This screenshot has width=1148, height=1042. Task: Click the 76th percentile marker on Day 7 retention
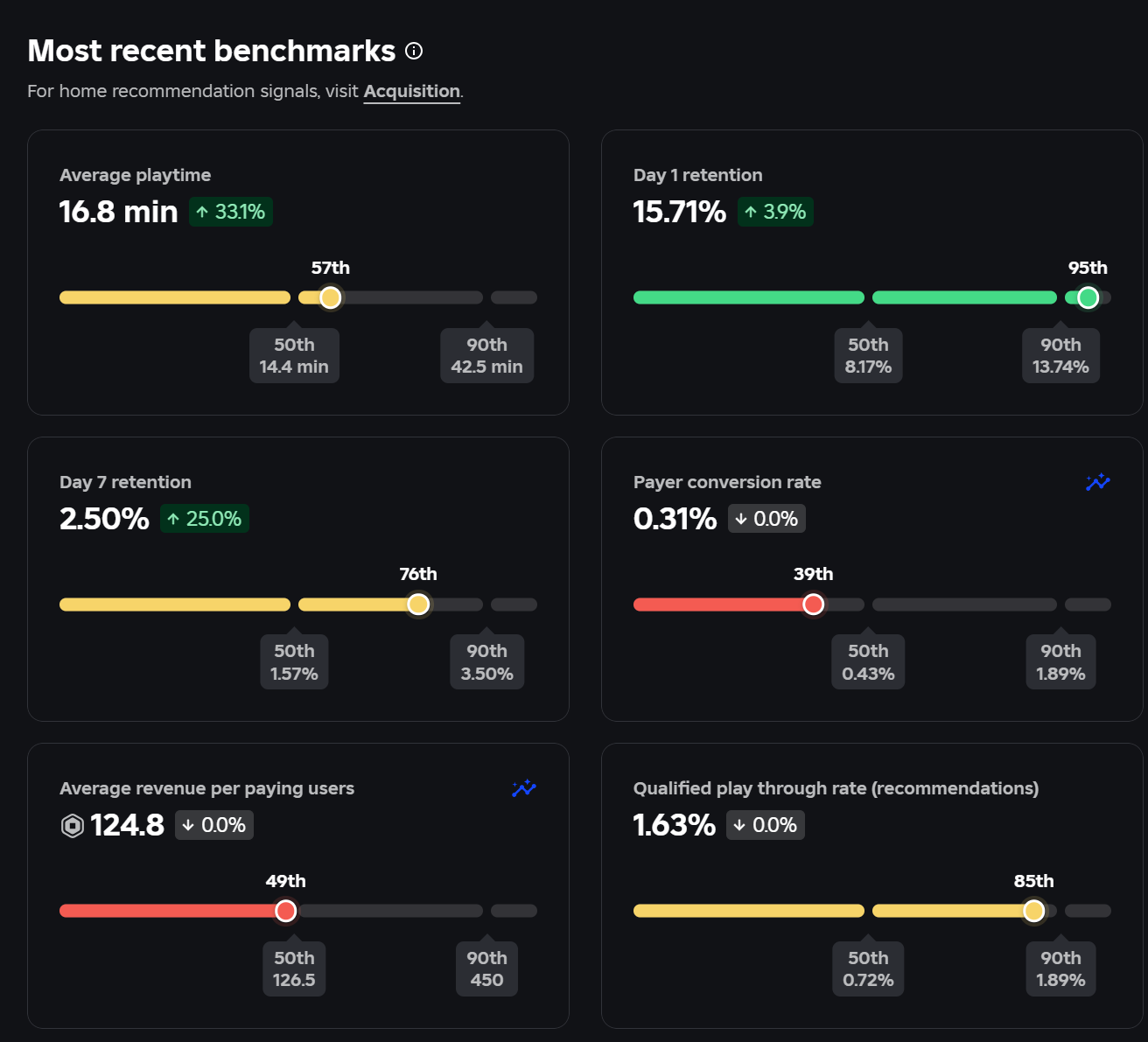click(418, 605)
